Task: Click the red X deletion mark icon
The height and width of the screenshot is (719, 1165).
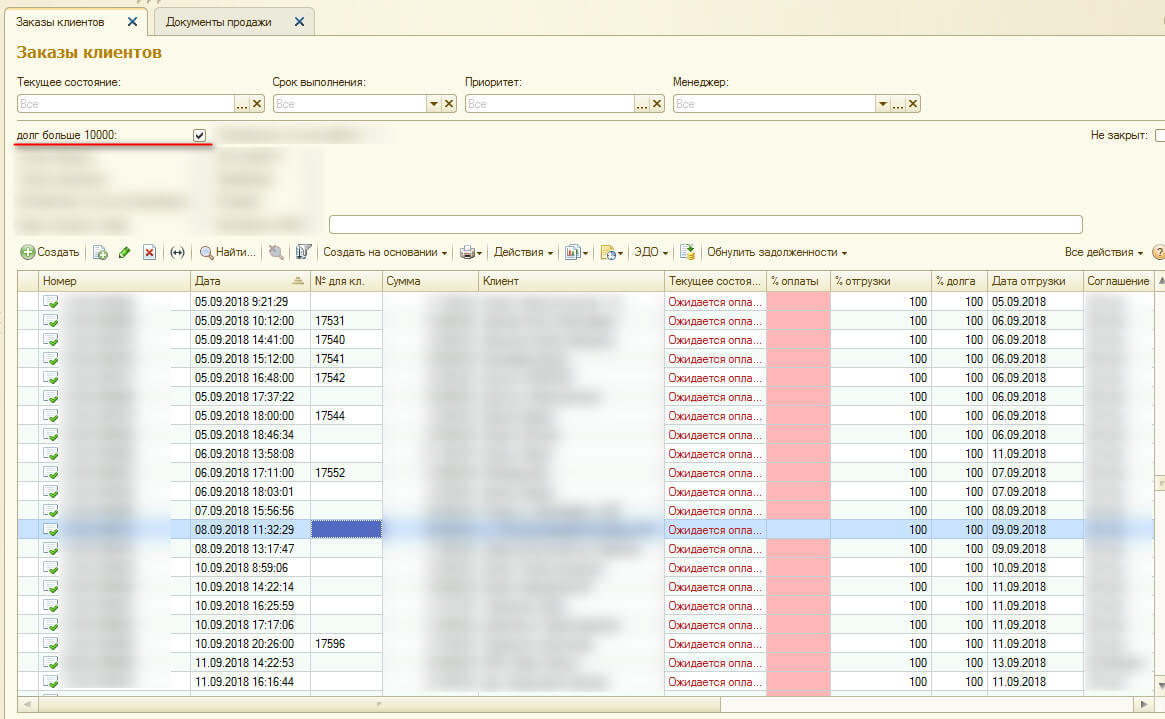Action: click(x=149, y=253)
